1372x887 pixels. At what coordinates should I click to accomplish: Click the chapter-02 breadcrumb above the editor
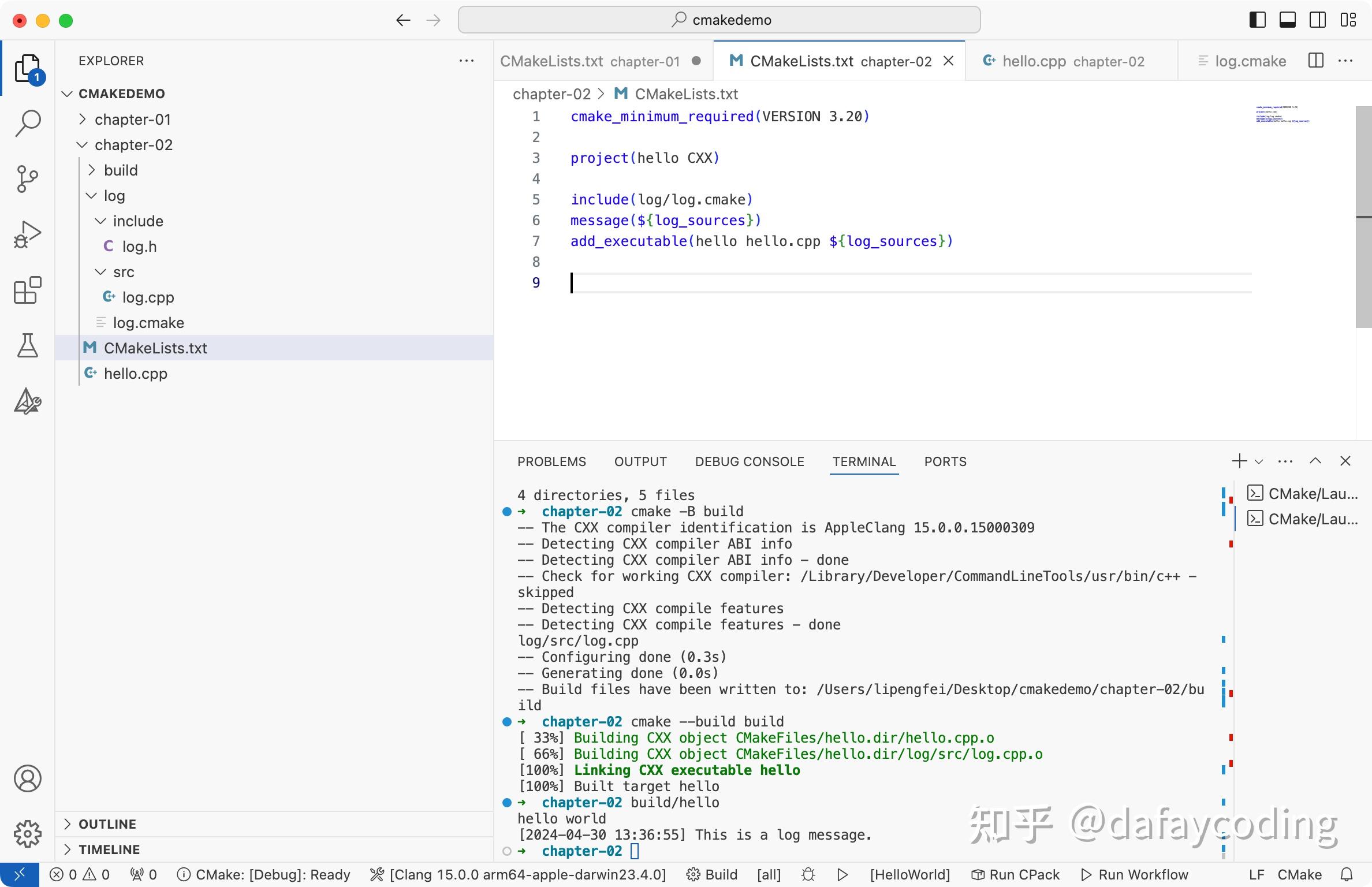(551, 94)
